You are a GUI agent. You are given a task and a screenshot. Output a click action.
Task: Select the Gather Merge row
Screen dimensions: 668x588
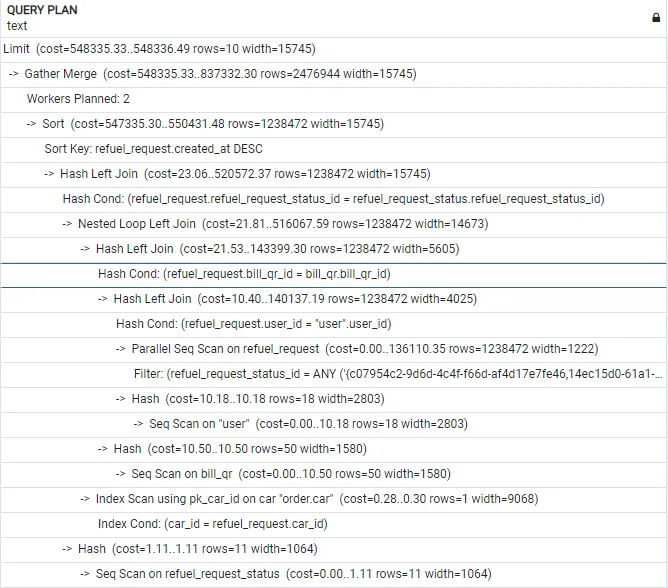pyautogui.click(x=212, y=73)
